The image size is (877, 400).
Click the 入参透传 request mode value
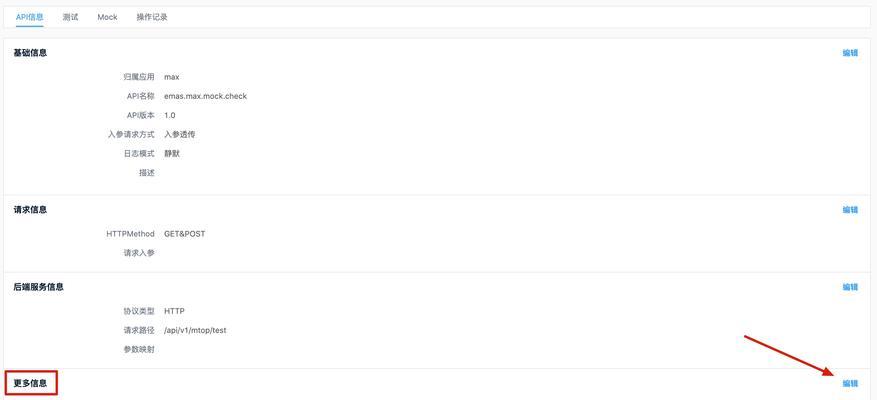180,134
